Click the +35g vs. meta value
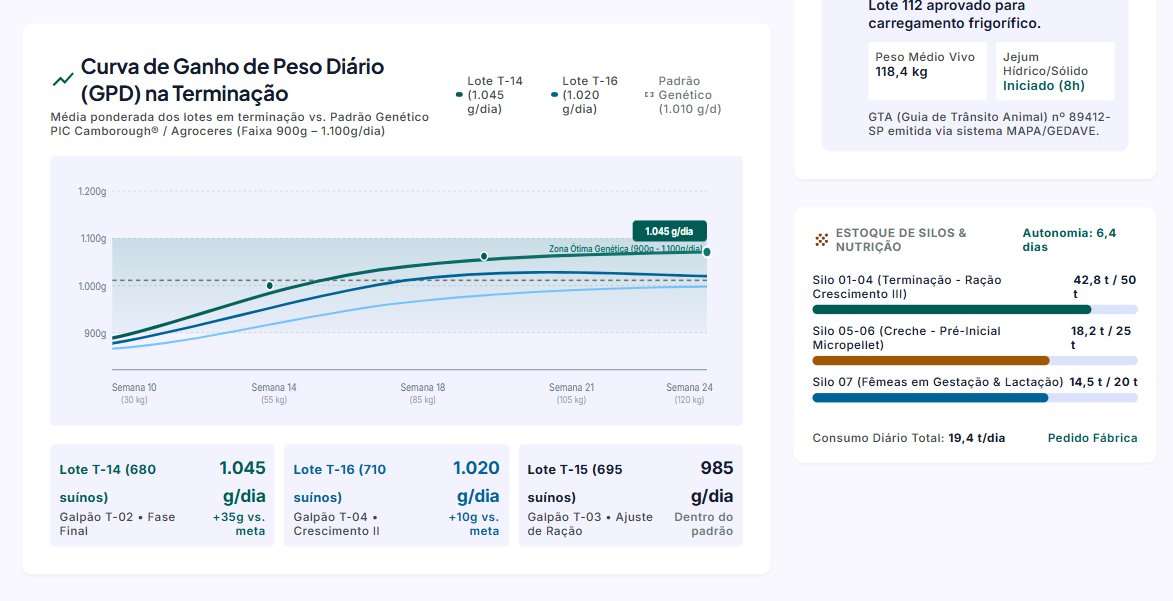Viewport: 1173px width, 601px height. (239, 524)
